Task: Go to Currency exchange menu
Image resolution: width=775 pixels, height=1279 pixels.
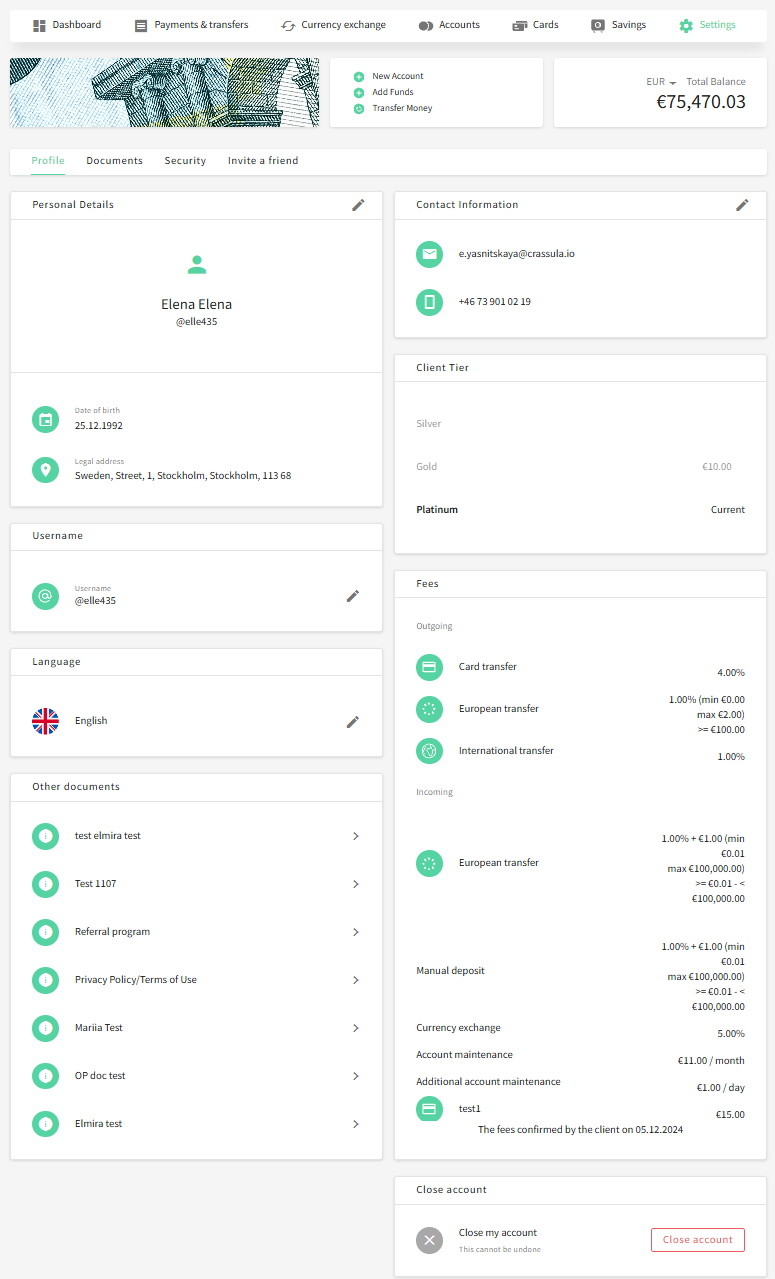Action: tap(333, 25)
